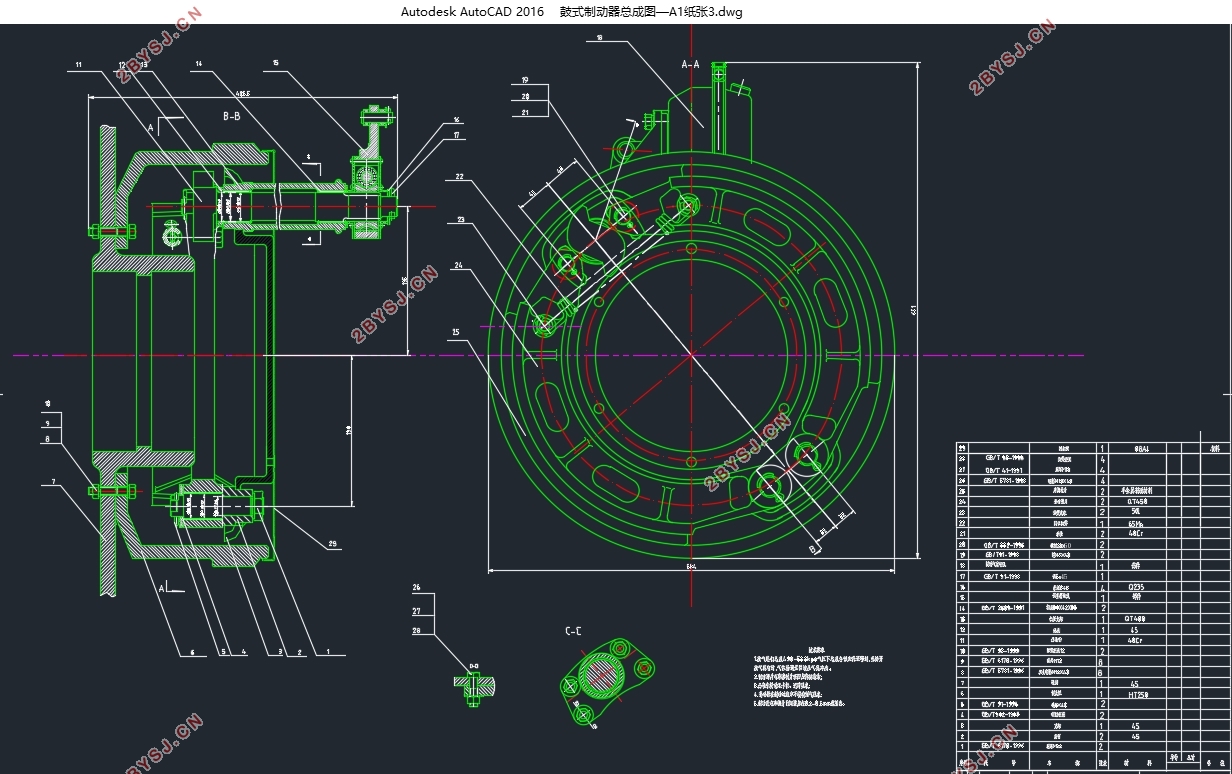Viewport: 1232px width, 774px height.
Task: Click part callout number 26
Action: [x=417, y=587]
